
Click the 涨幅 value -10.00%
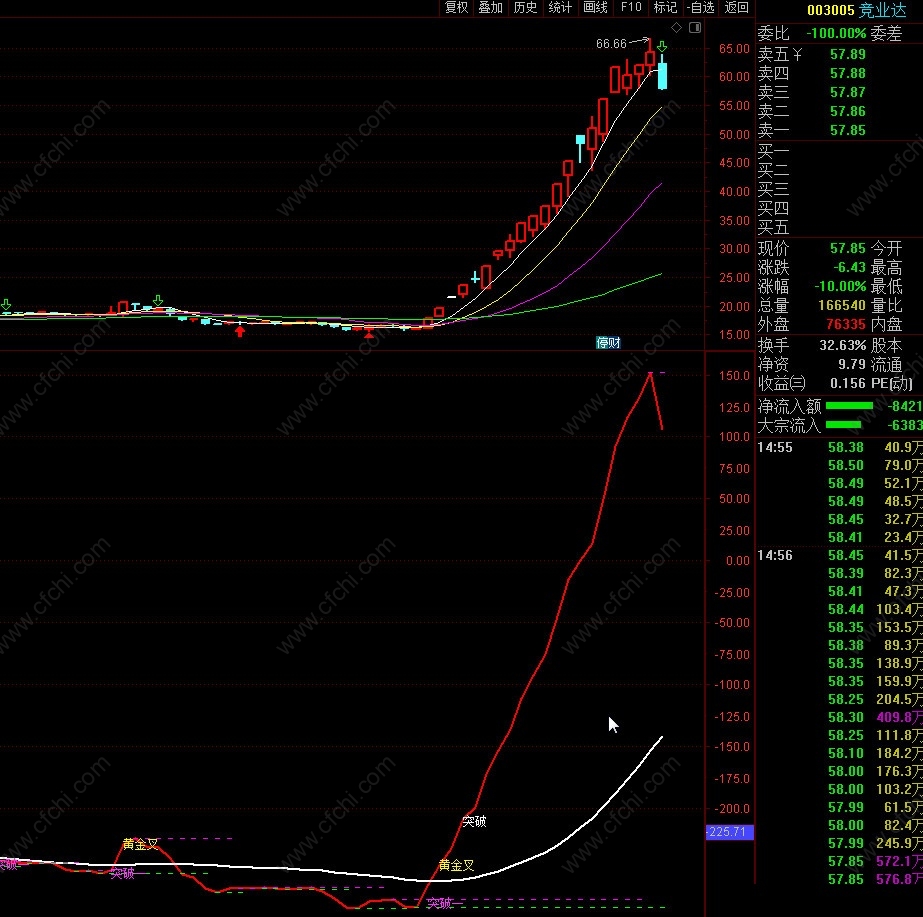pos(840,287)
